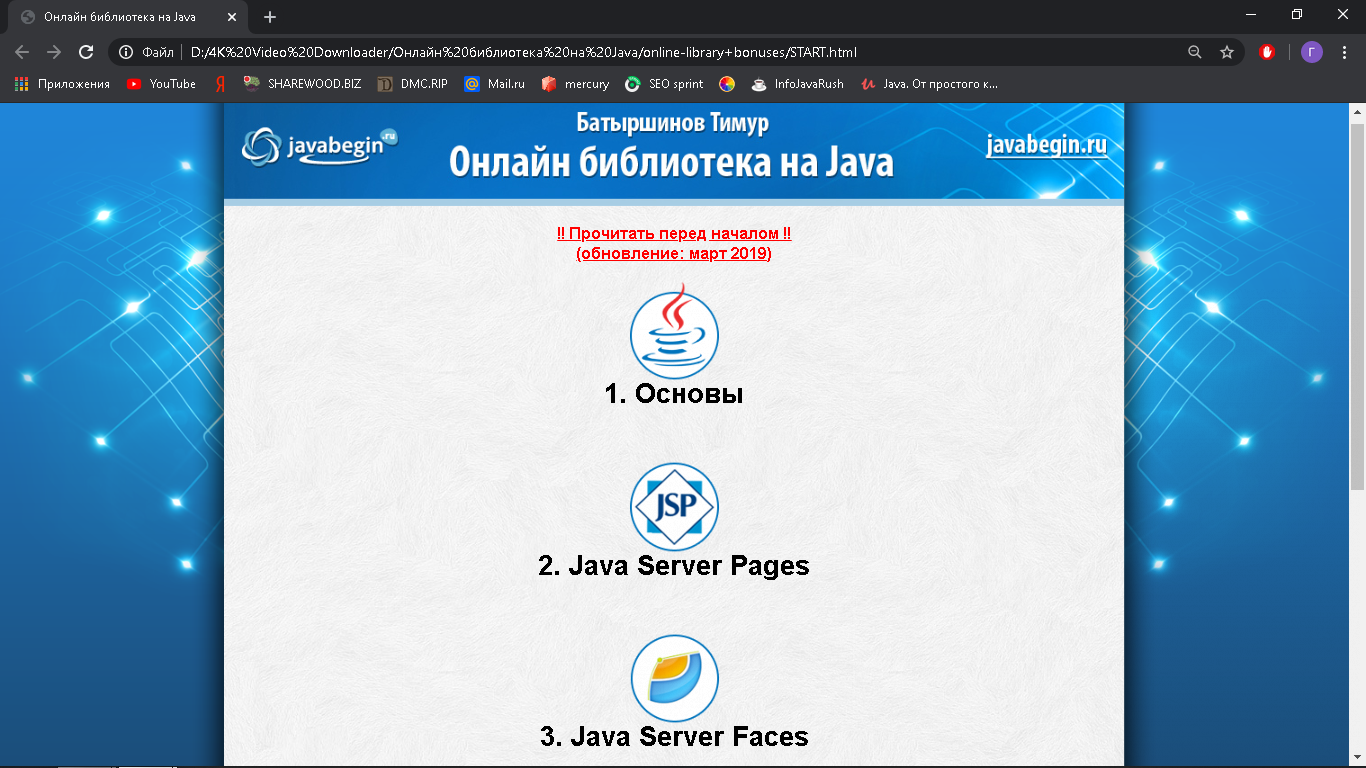
Task: Open the zoom magnifier icon in address bar
Action: pos(1194,52)
